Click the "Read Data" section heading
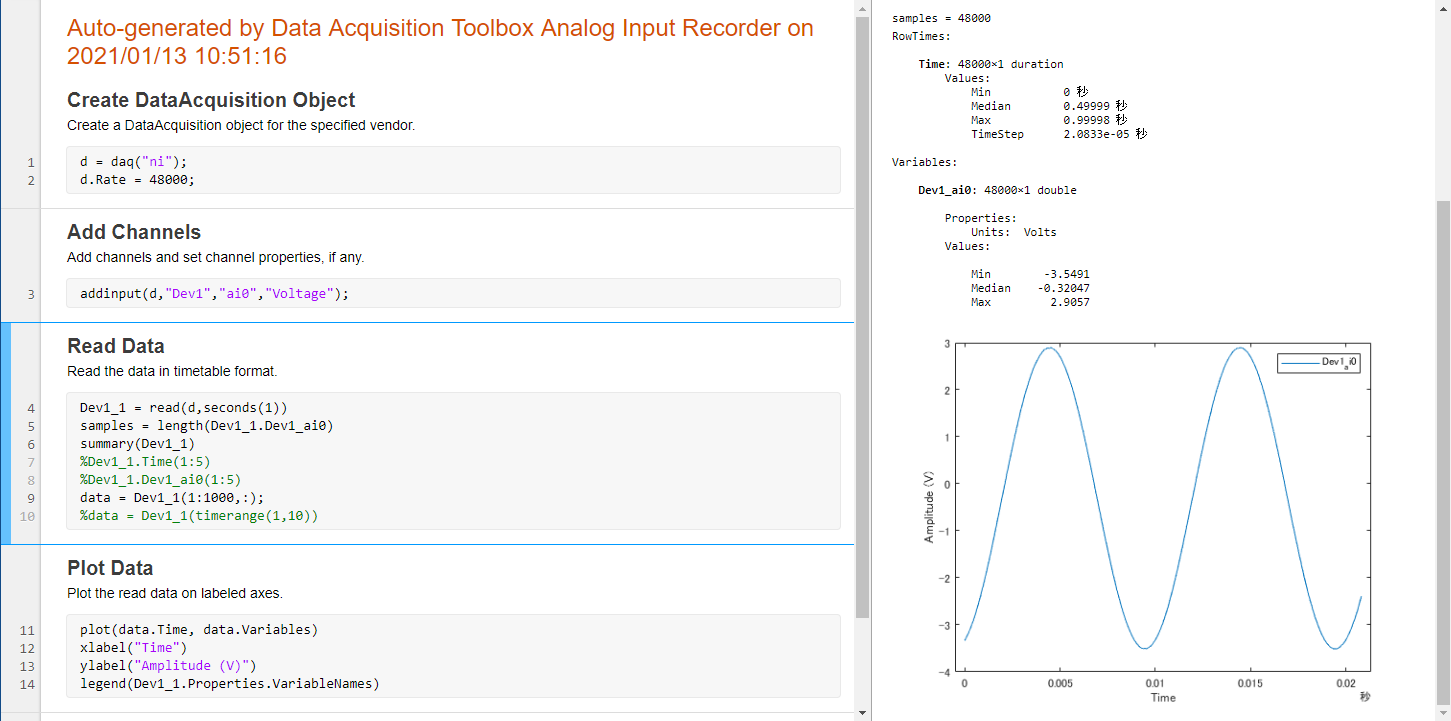 point(114,345)
